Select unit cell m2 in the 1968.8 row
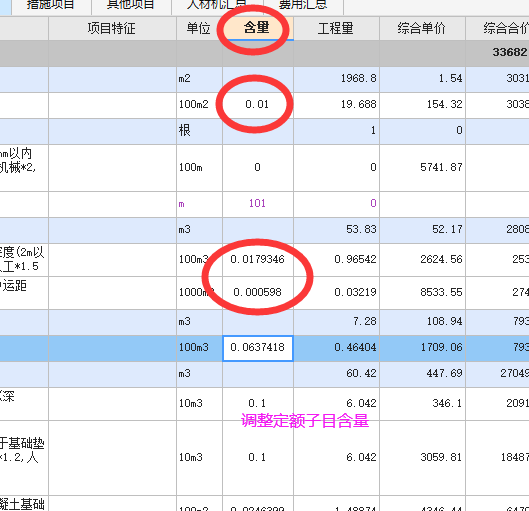Screen dimensions: 529x511 coord(199,79)
